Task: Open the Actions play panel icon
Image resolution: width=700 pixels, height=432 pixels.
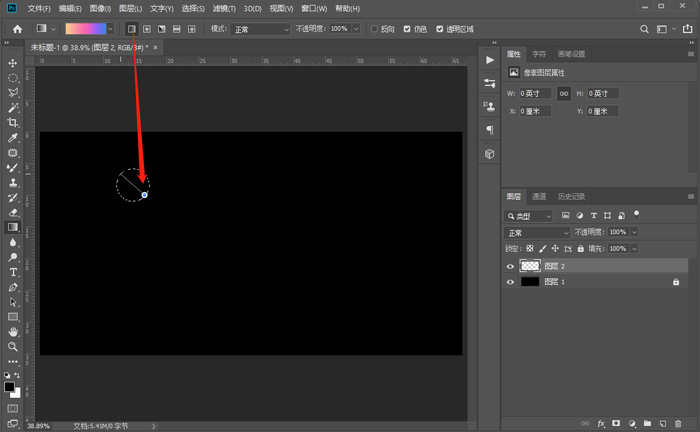Action: pyautogui.click(x=490, y=60)
